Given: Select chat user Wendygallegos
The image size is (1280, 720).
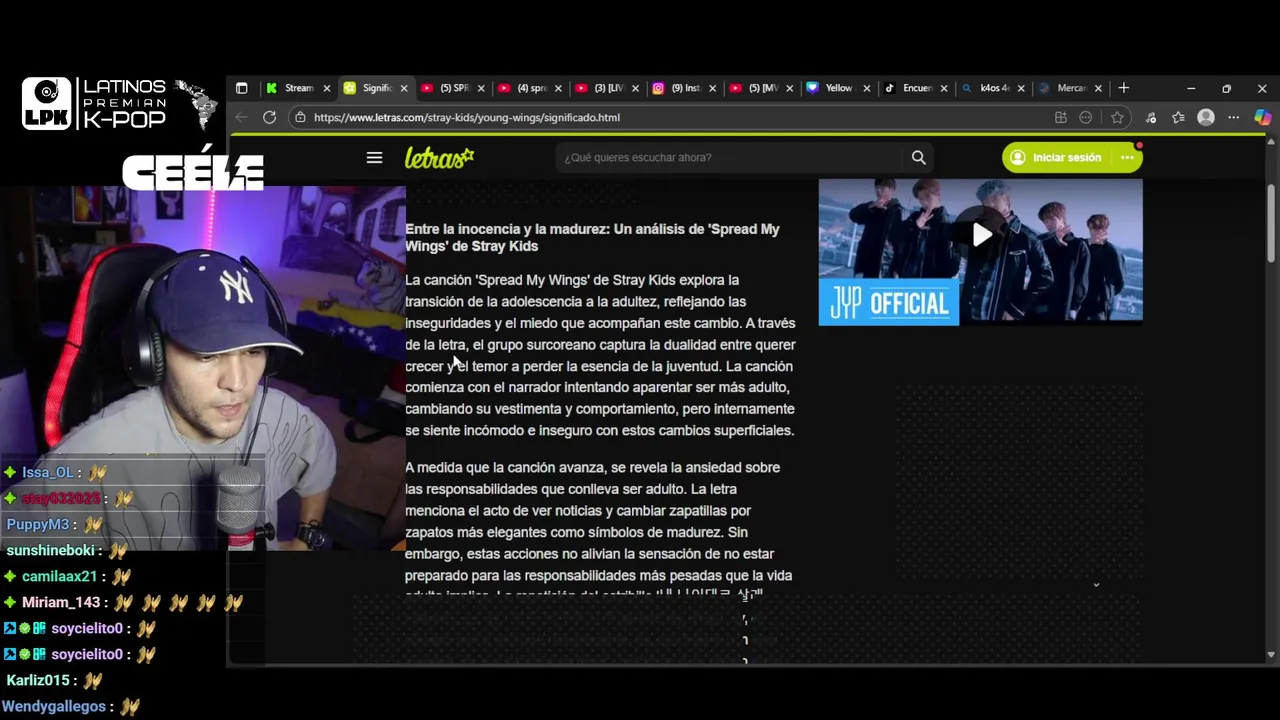Looking at the screenshot, I should pos(54,706).
